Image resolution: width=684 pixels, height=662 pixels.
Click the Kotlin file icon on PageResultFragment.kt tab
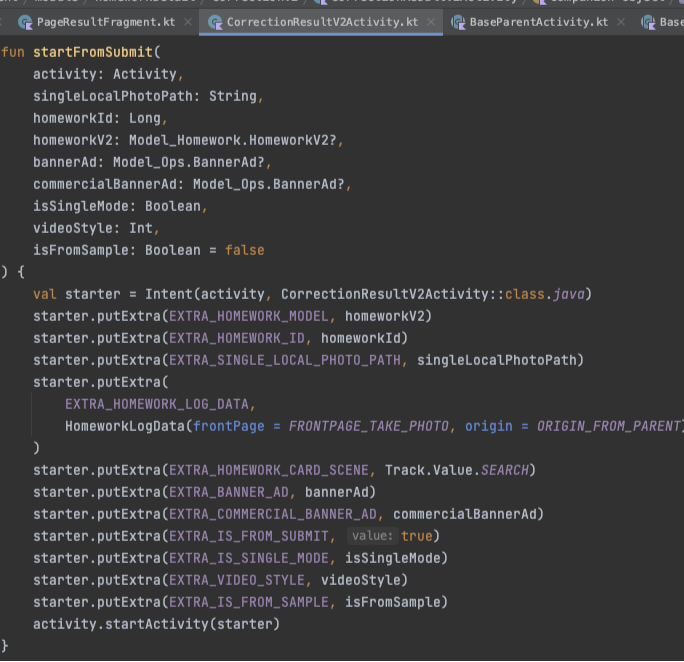coord(25,22)
